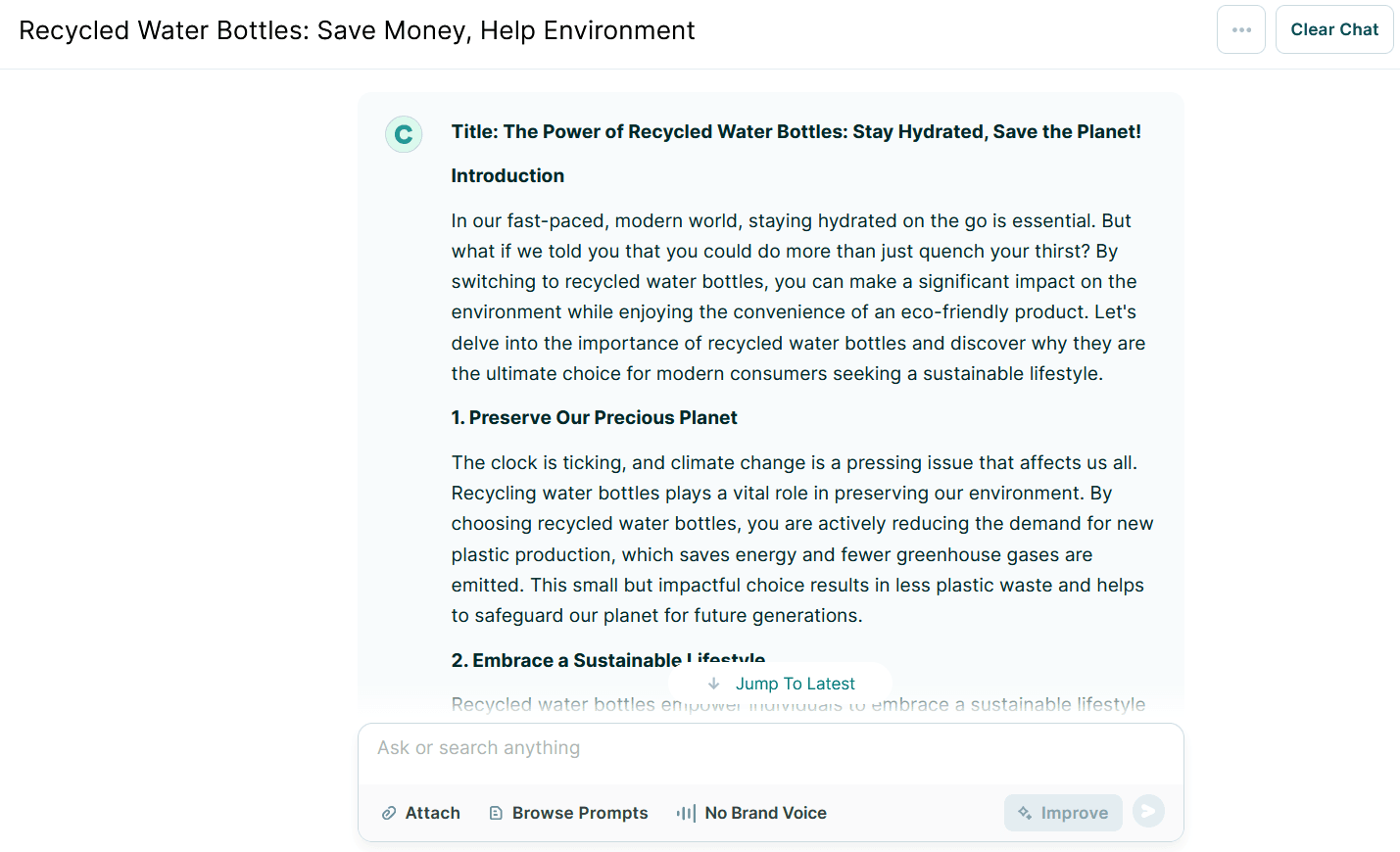Click the down arrow beside Jump To Latest

(714, 684)
